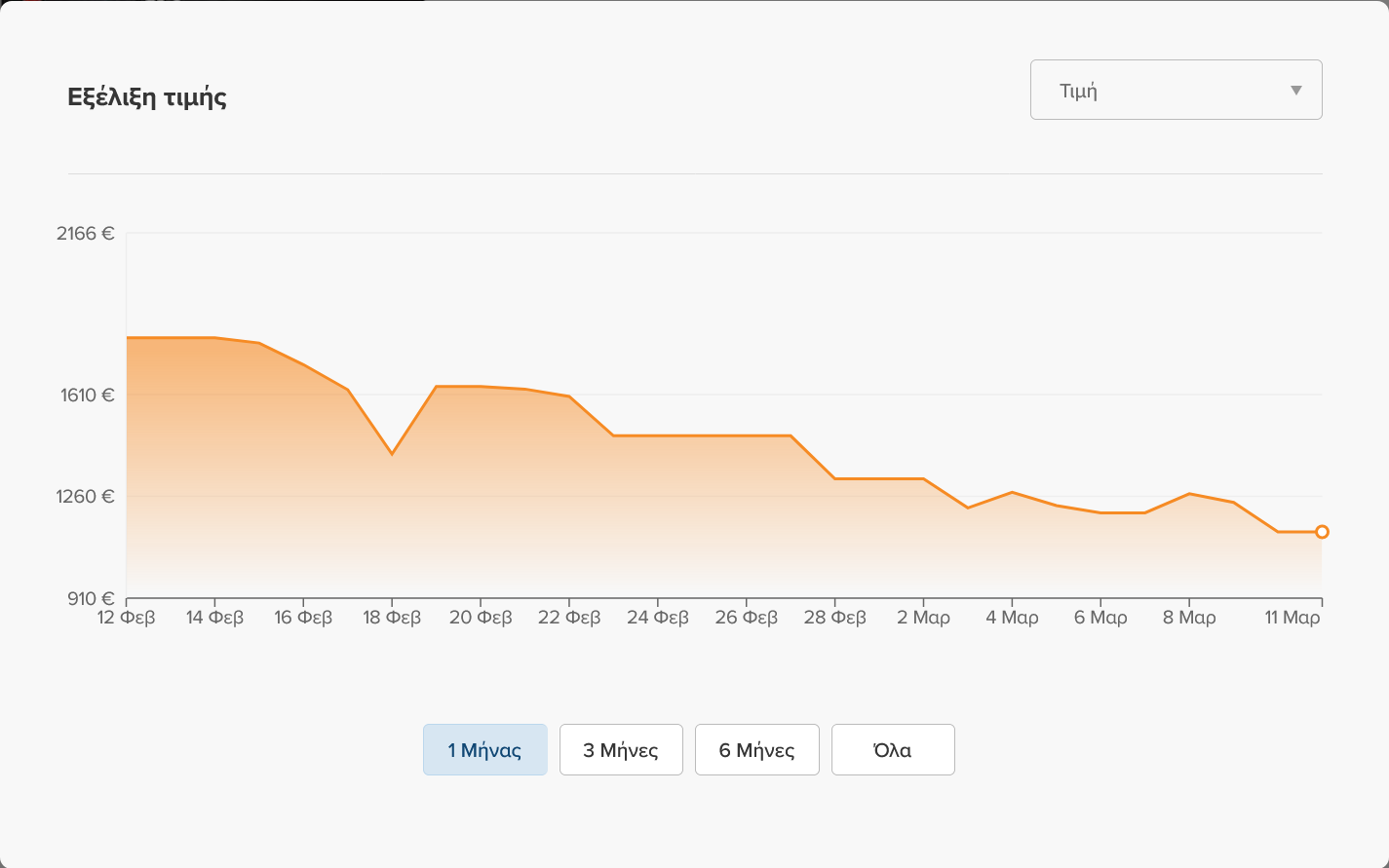Open the Τιμή dropdown
The width and height of the screenshot is (1389, 868).
pos(1176,90)
